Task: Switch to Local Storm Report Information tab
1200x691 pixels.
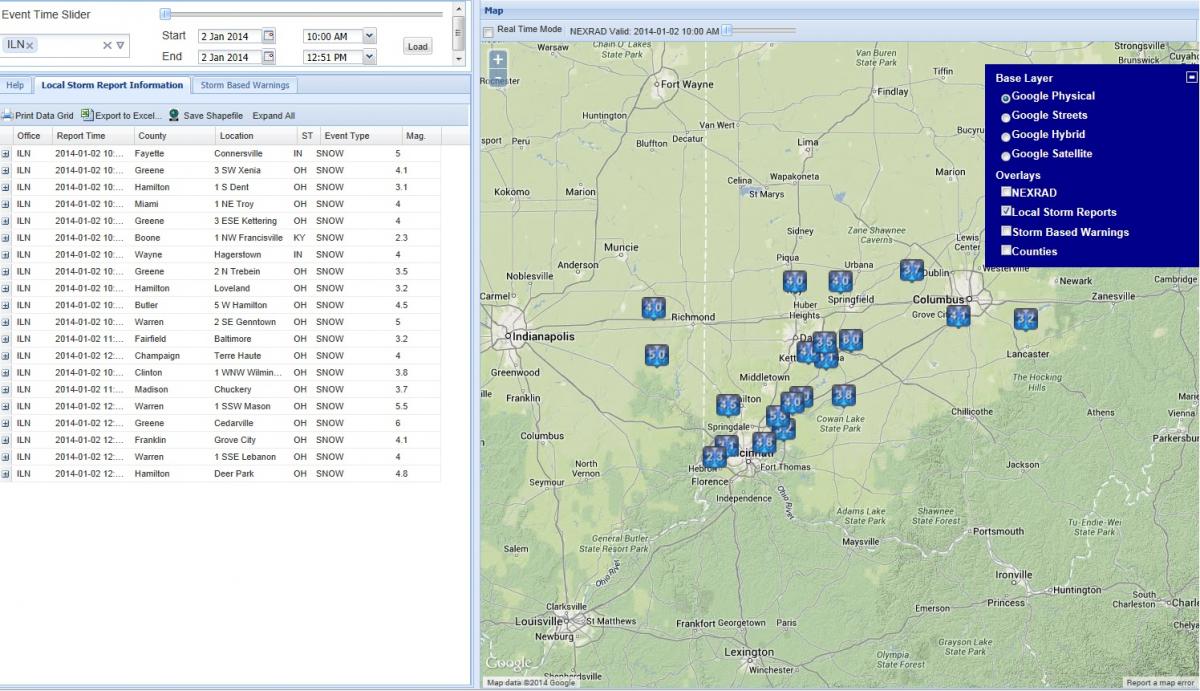Action: [x=112, y=86]
